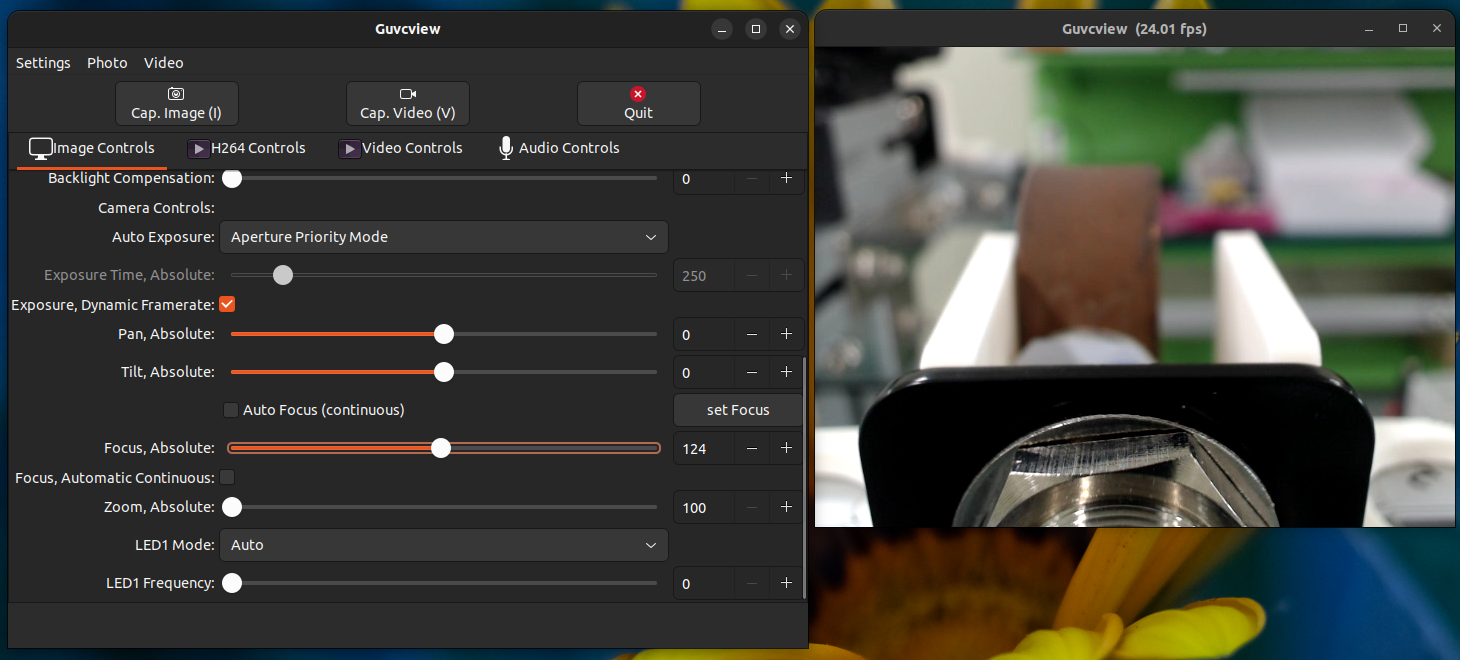Click the monitor icon on Image Controls tab
The image size is (1460, 660).
click(x=41, y=149)
